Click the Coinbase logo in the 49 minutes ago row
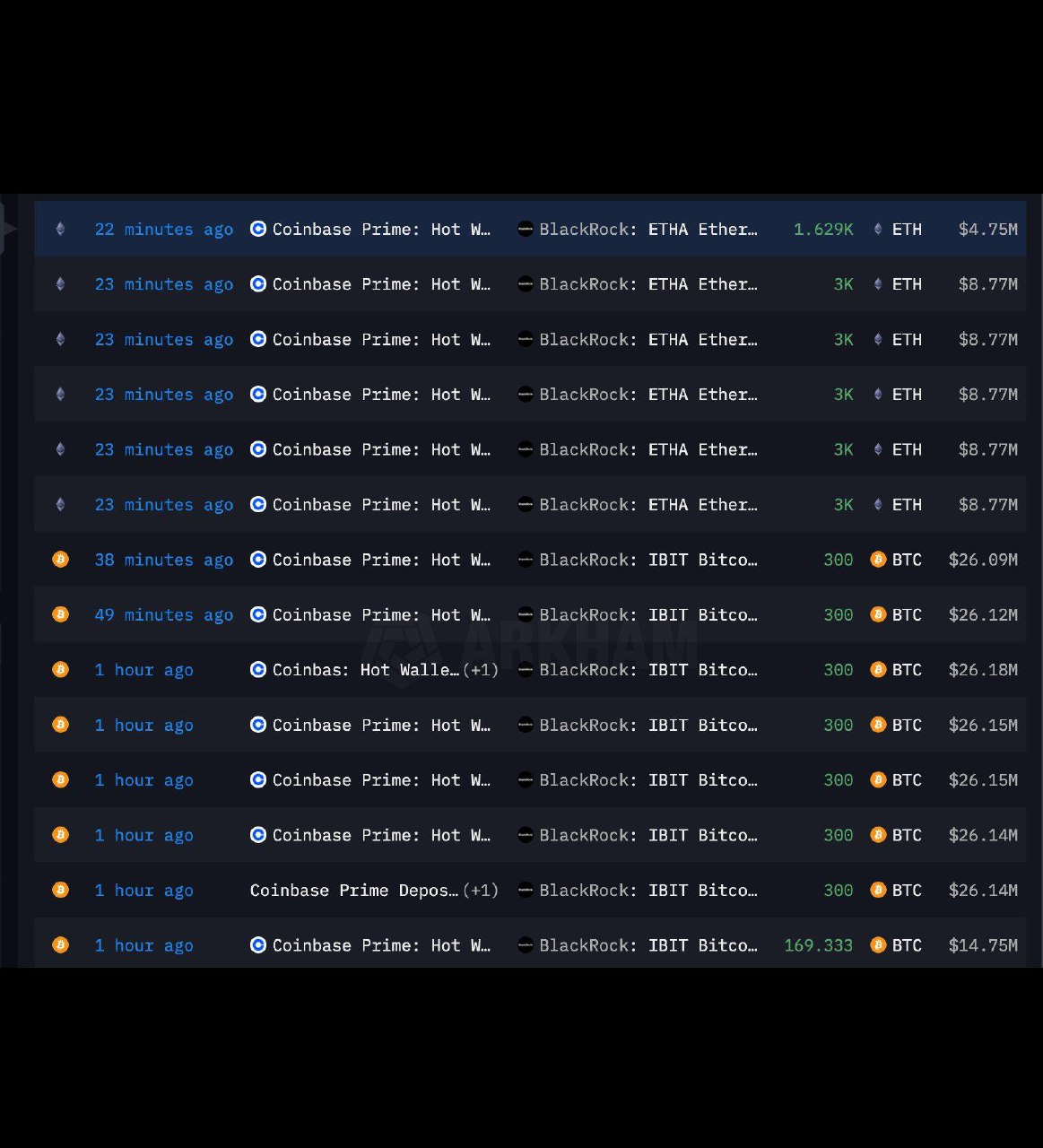Image resolution: width=1043 pixels, height=1148 pixels. 258,614
